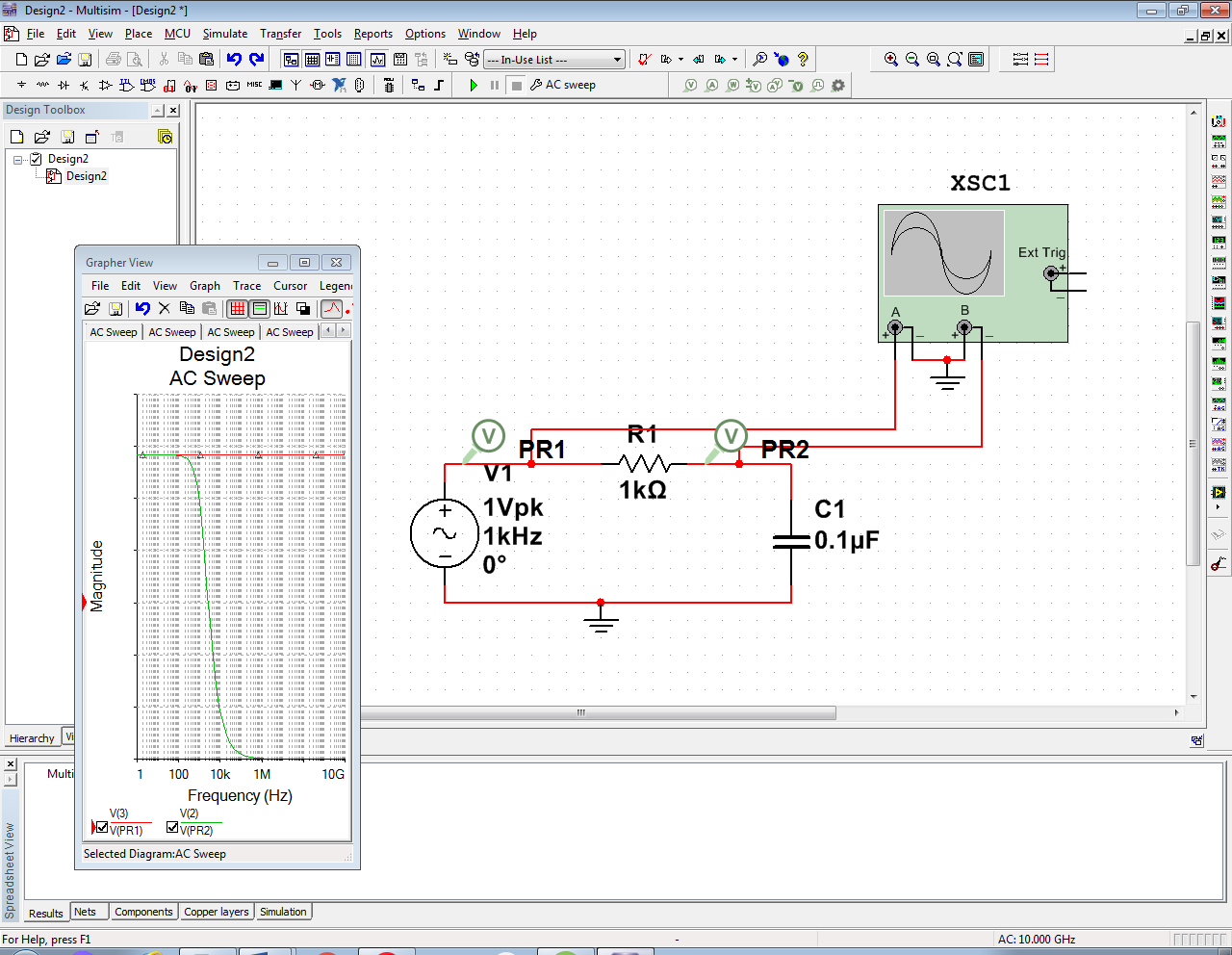Open the Spreadsheet view toolbar icon
Image resolution: width=1232 pixels, height=955 pixels.
(312, 60)
